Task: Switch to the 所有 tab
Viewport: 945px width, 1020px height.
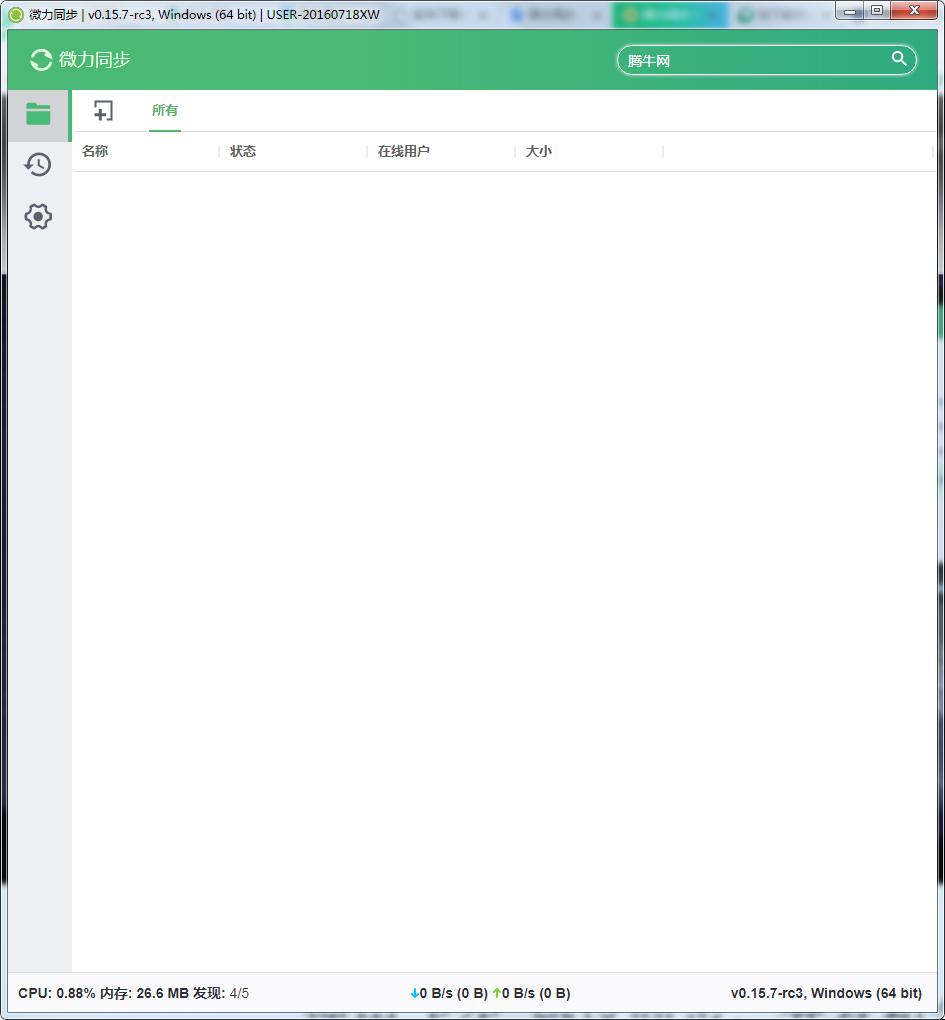Action: pos(165,111)
